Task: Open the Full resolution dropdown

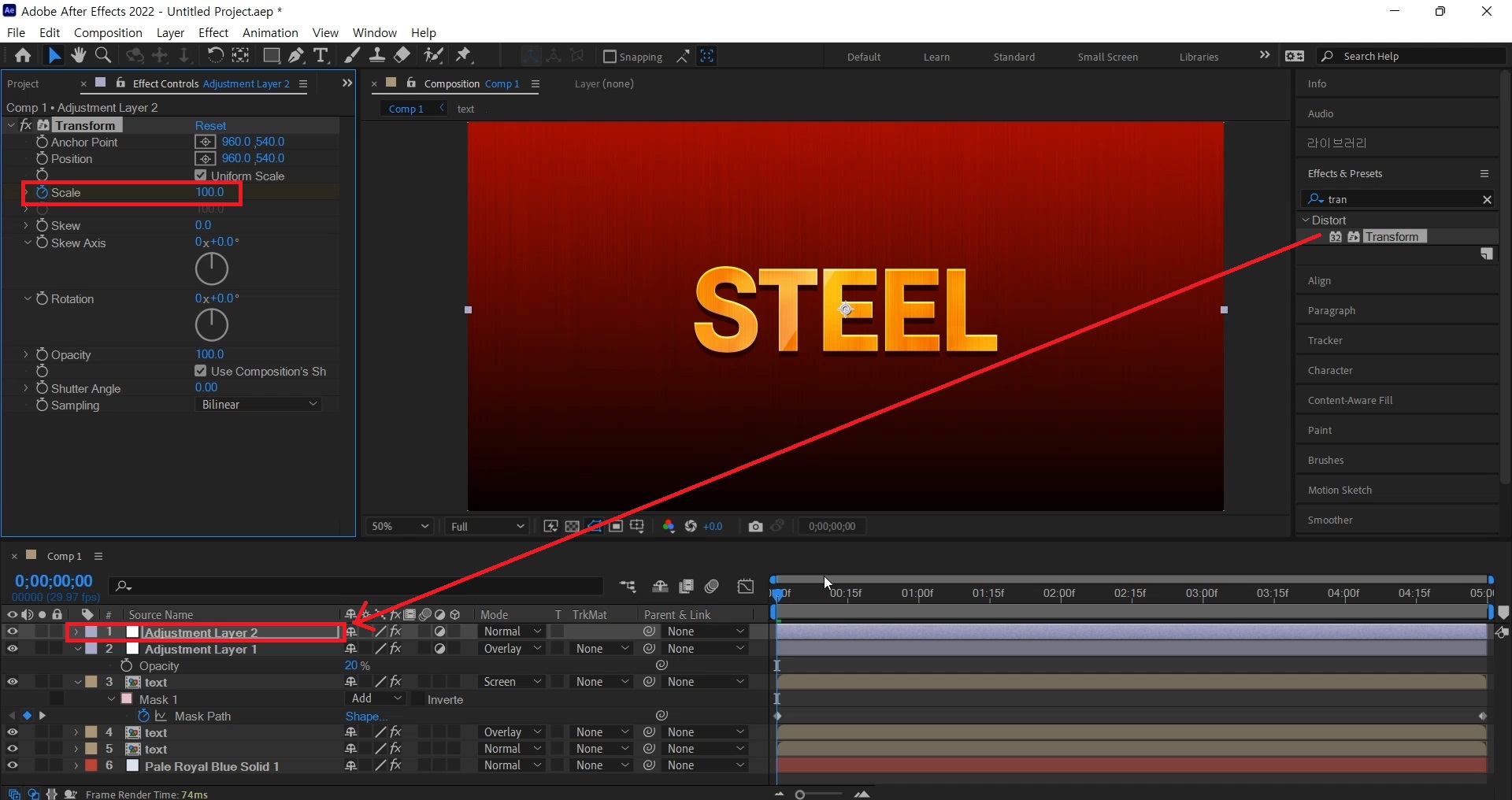Action: click(x=487, y=526)
